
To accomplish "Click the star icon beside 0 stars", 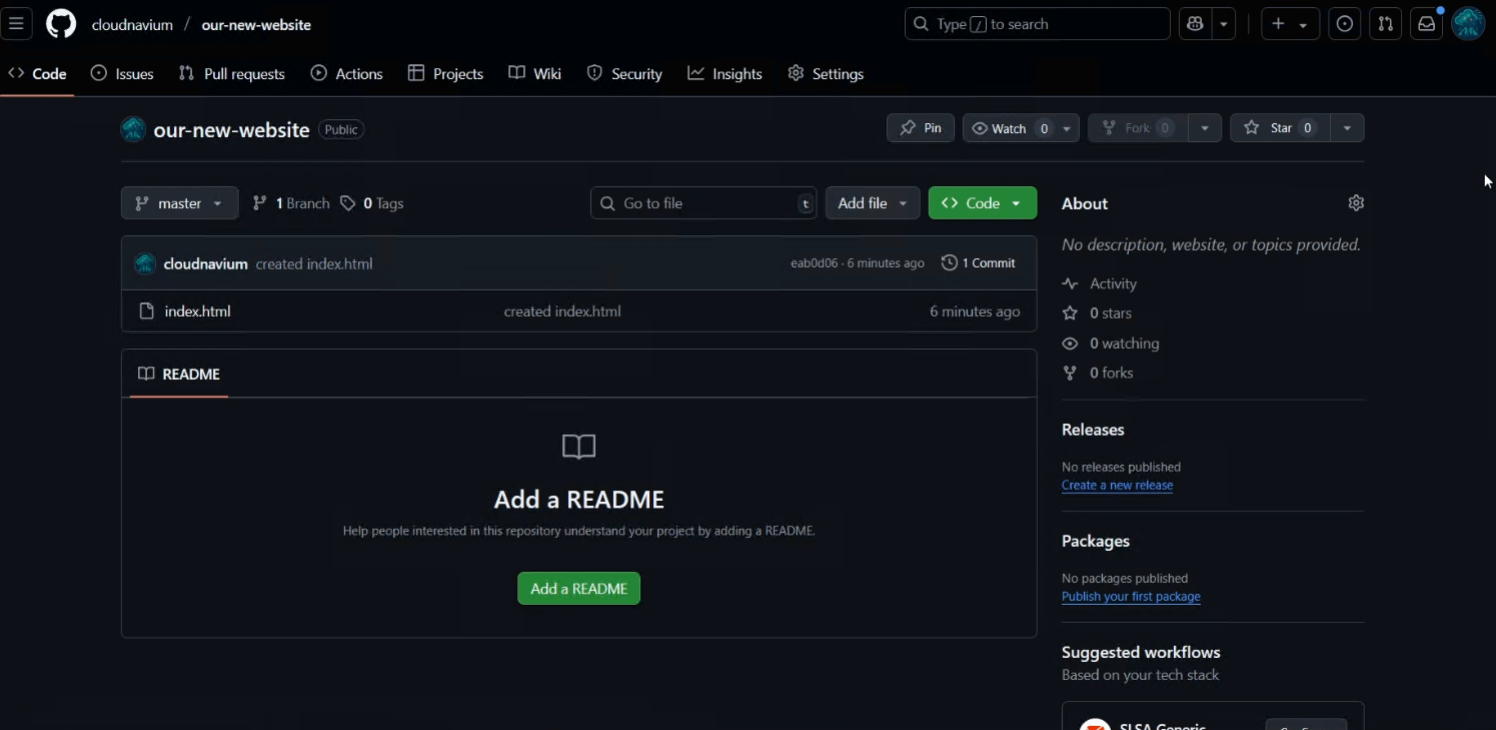I will point(1070,313).
